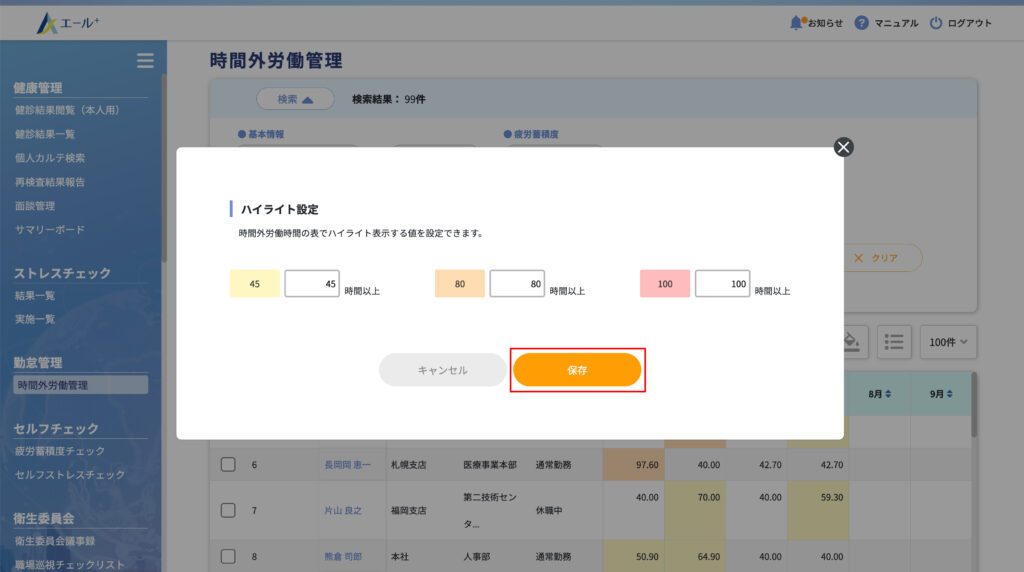Viewport: 1024px width, 572px height.
Task: Open the マニュアル help icon
Action: tap(861, 22)
